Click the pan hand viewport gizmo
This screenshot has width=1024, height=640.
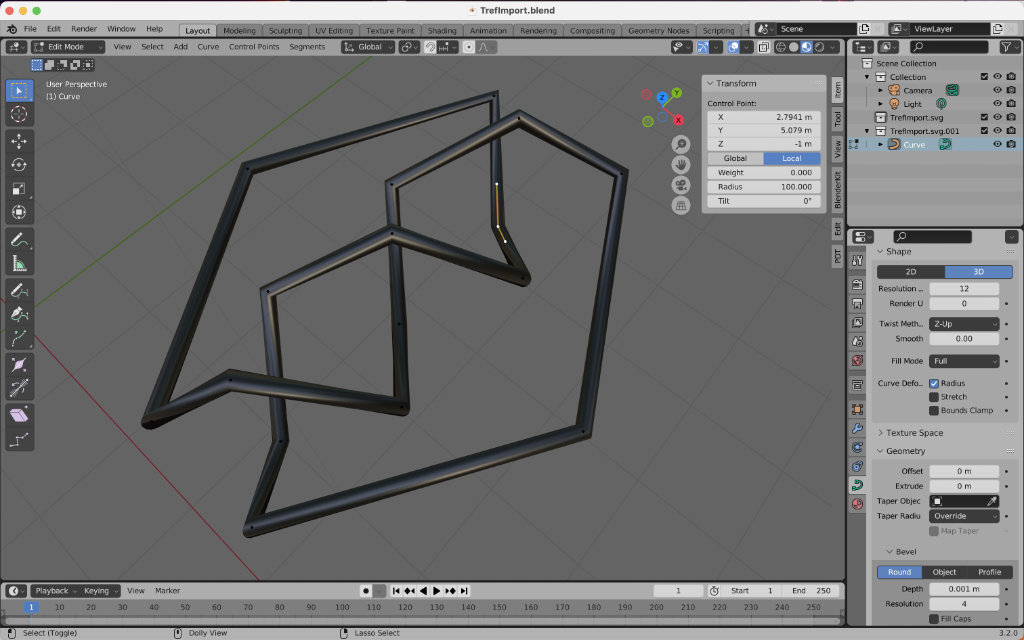[681, 164]
